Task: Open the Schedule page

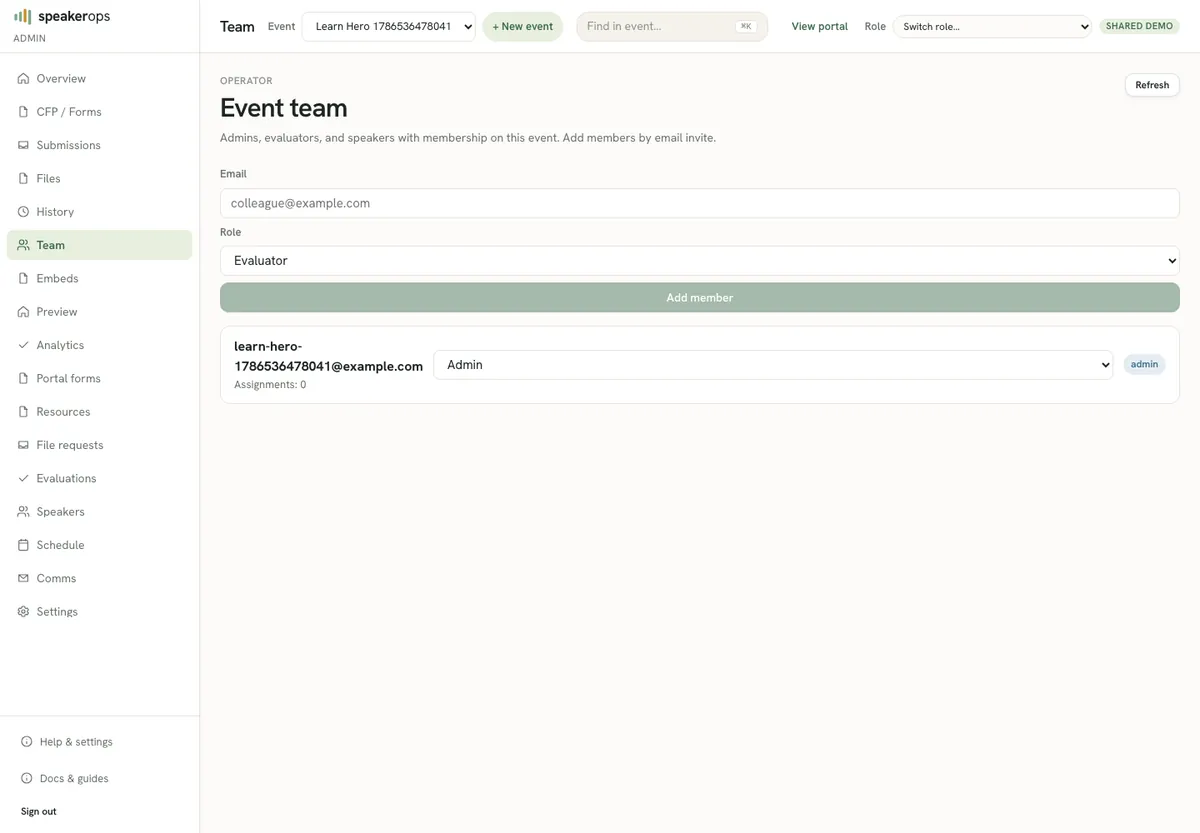Action: click(99, 545)
